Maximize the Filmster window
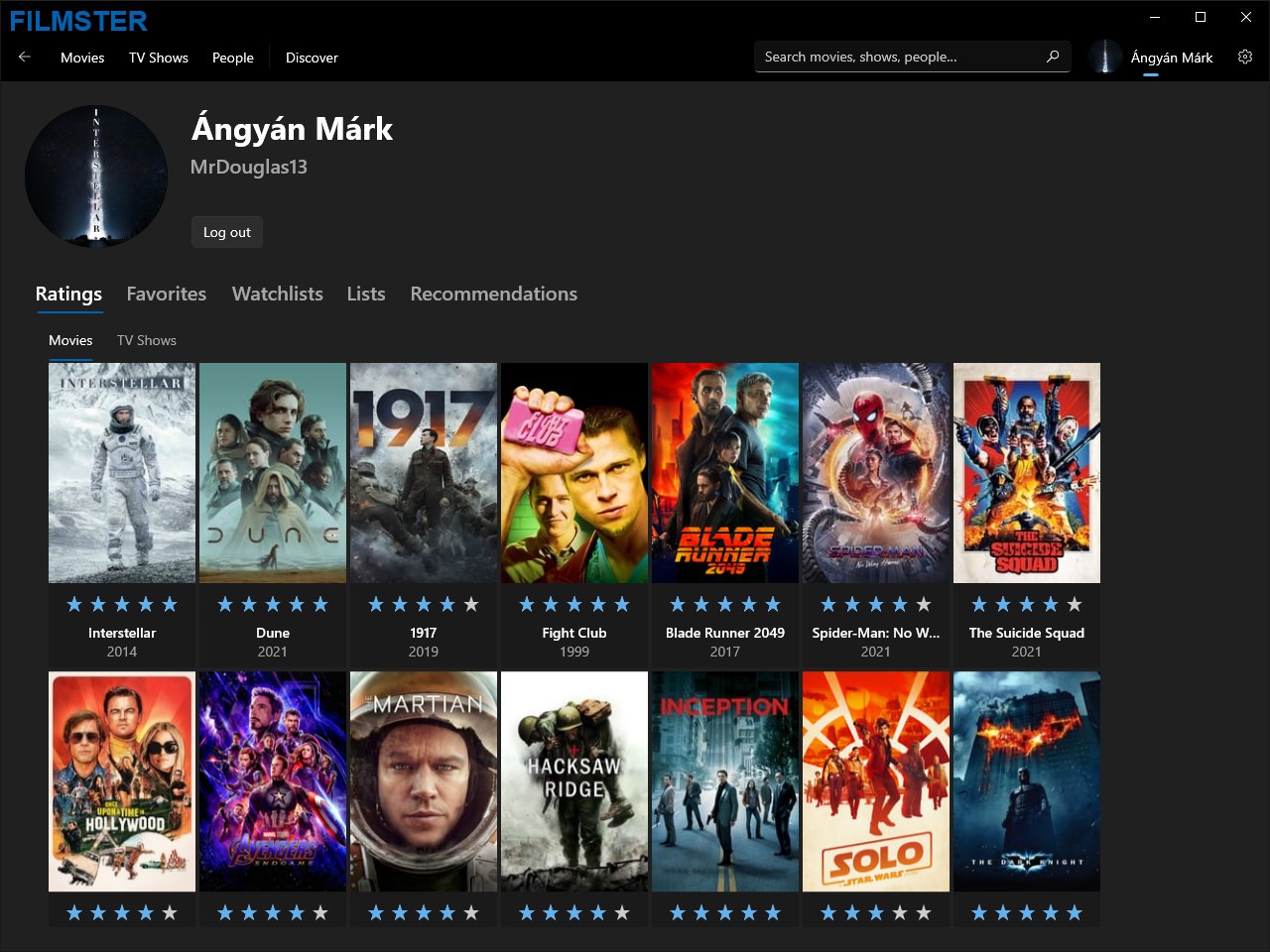 1201,17
